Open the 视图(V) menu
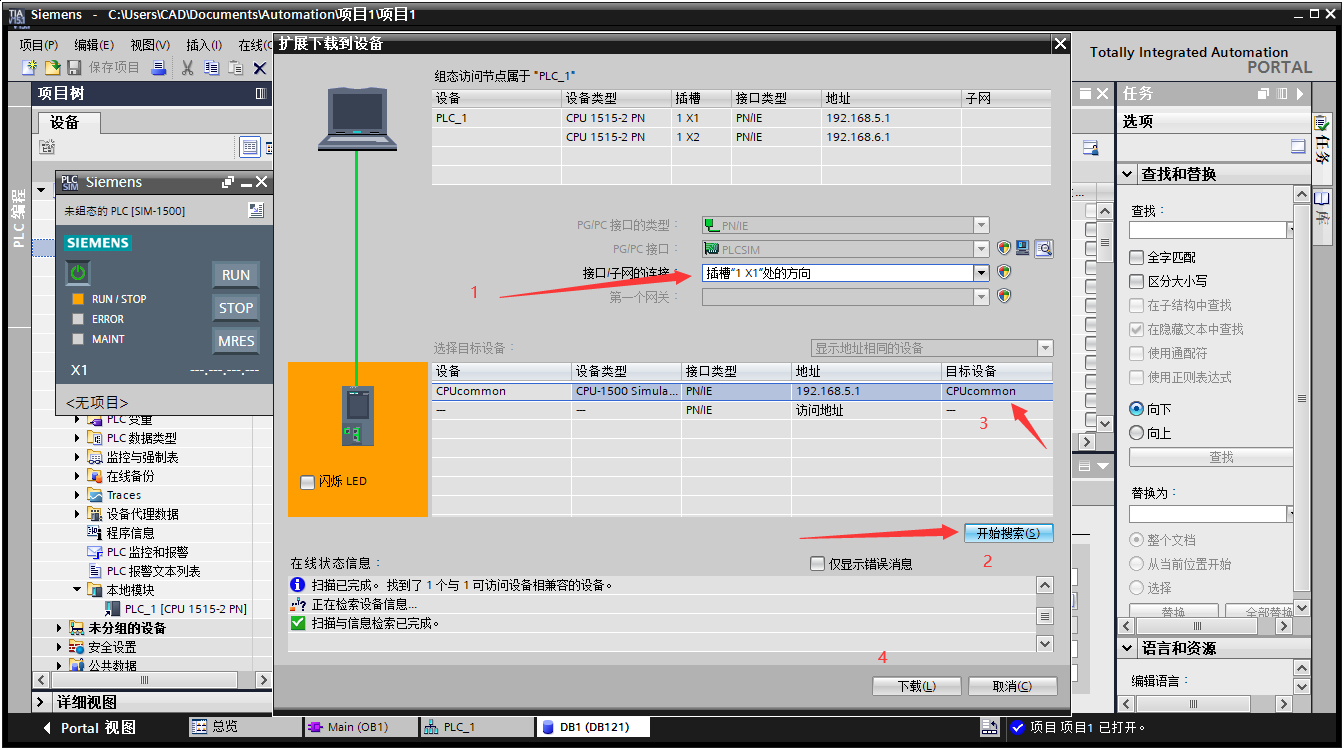 pyautogui.click(x=150, y=45)
